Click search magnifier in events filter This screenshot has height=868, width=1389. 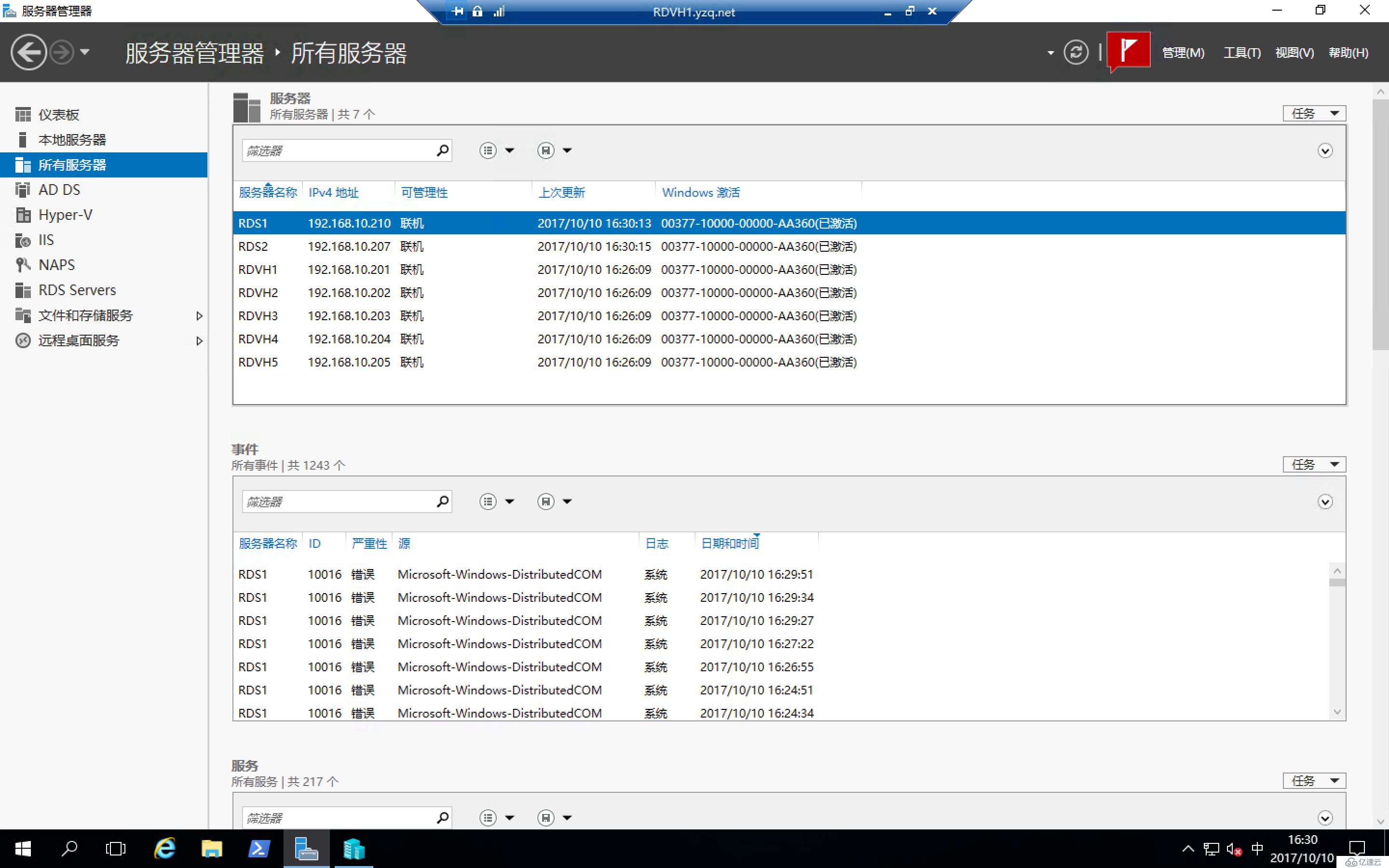(443, 502)
